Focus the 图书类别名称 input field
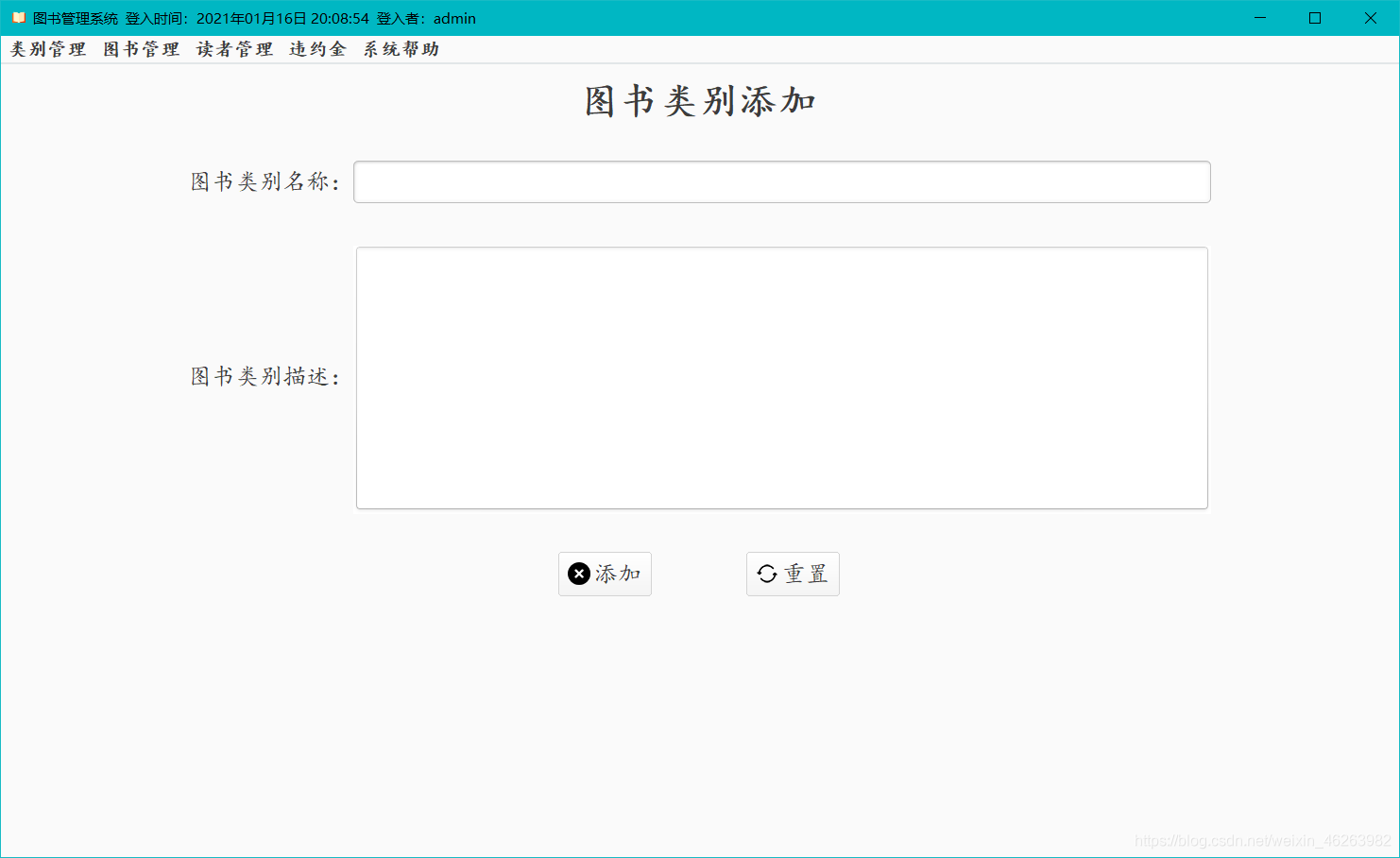Screen dimensions: 1400x858 [782, 181]
